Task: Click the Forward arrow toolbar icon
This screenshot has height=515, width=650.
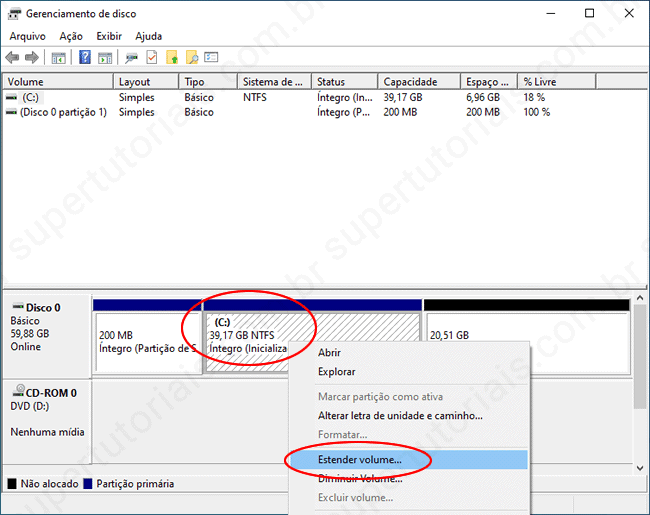Action: (32, 57)
